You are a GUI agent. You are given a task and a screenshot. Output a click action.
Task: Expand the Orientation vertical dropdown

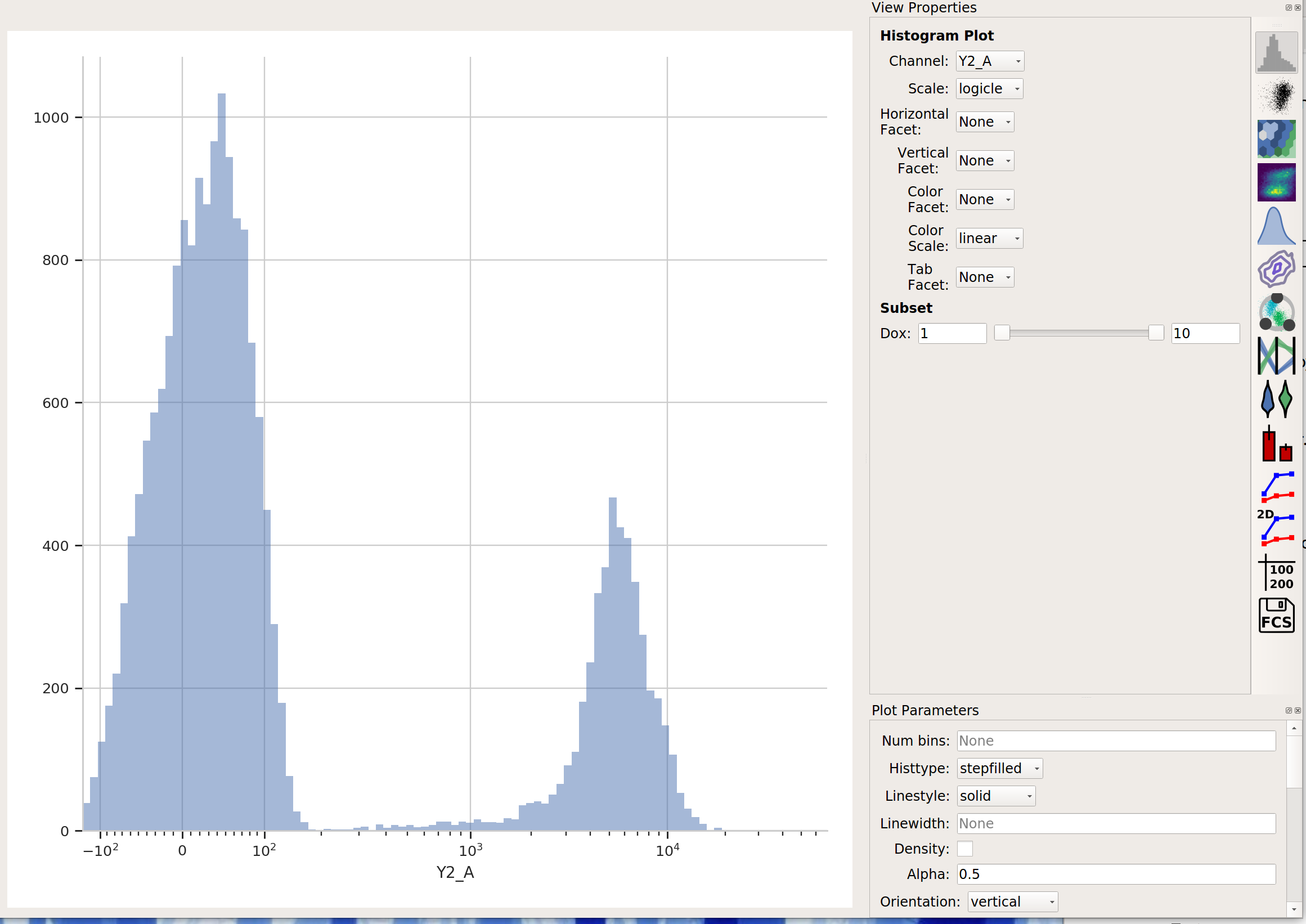tap(1012, 901)
